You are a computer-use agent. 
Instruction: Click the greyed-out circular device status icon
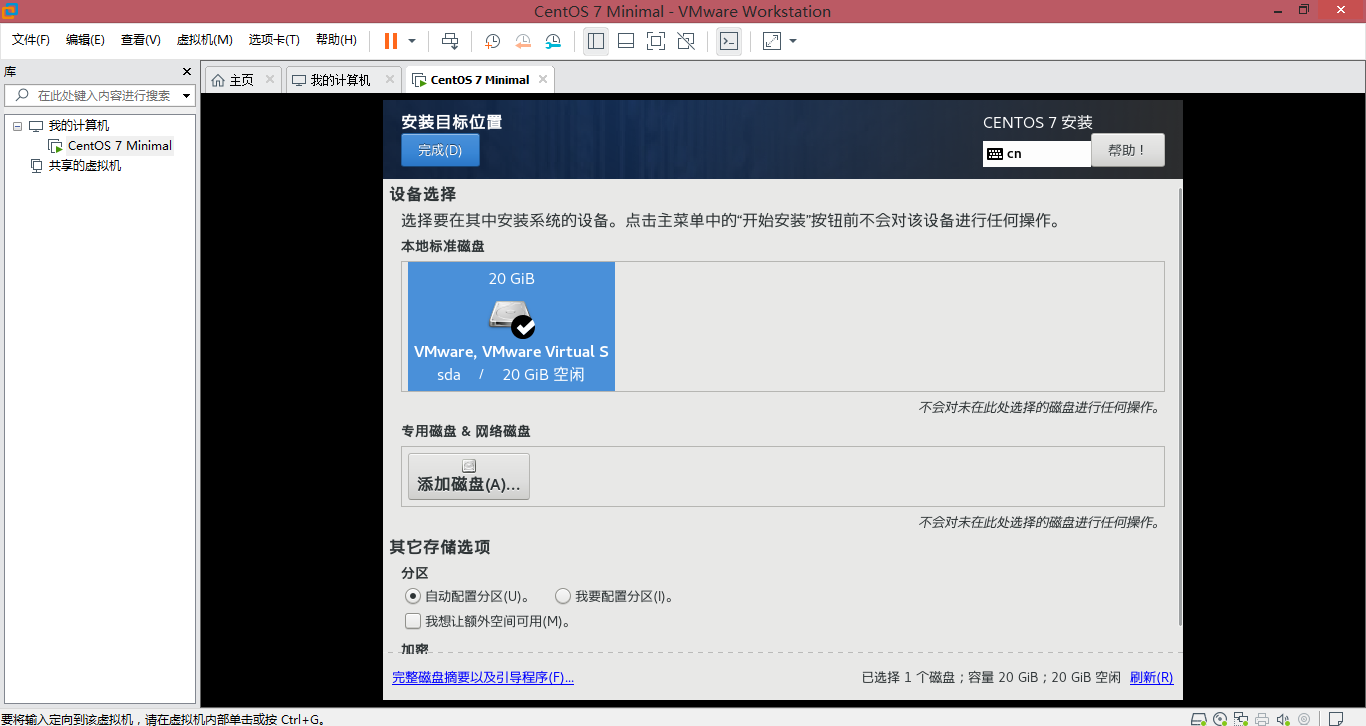click(x=1304, y=718)
